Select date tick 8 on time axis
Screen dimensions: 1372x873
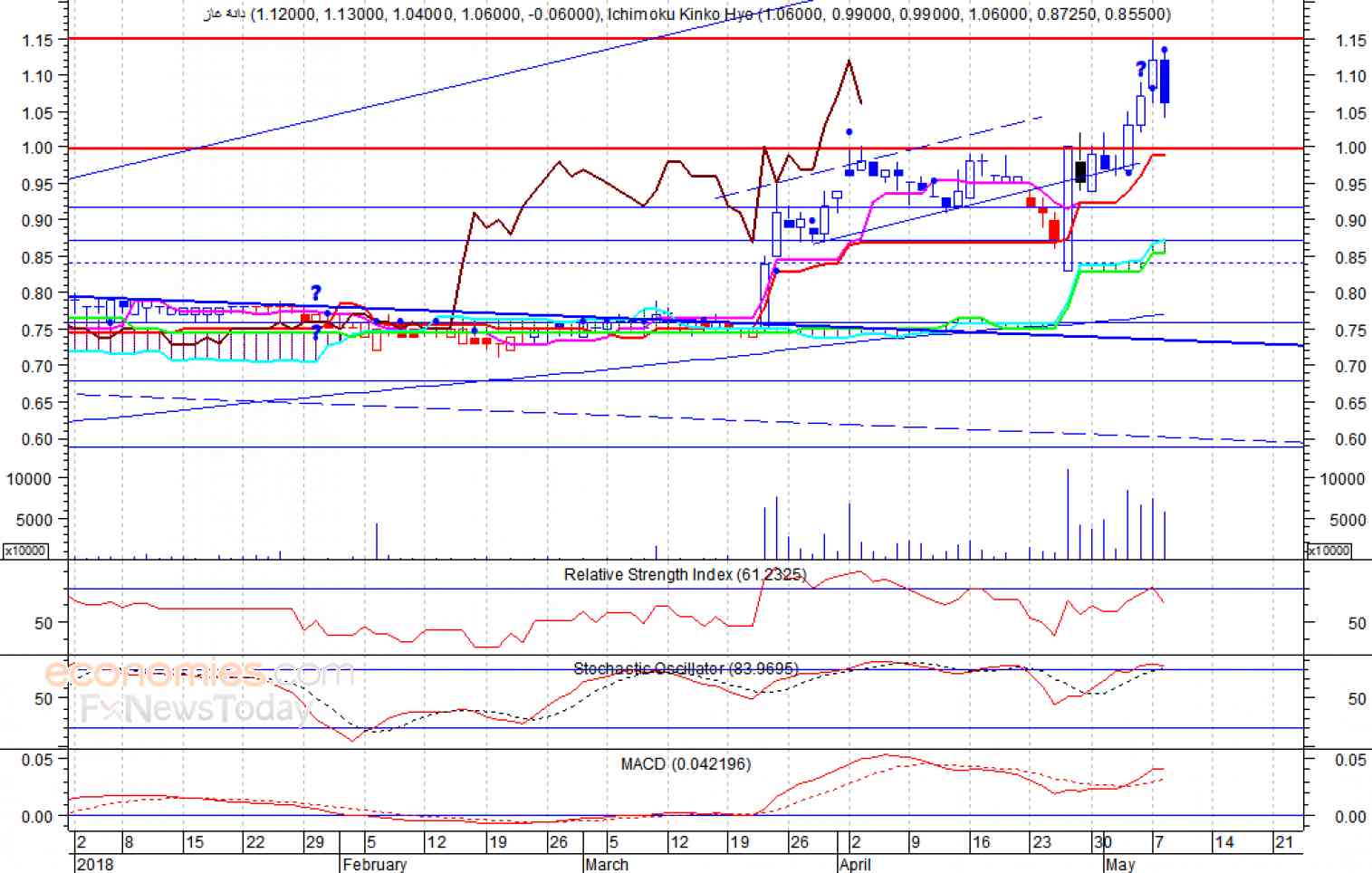coord(129,842)
